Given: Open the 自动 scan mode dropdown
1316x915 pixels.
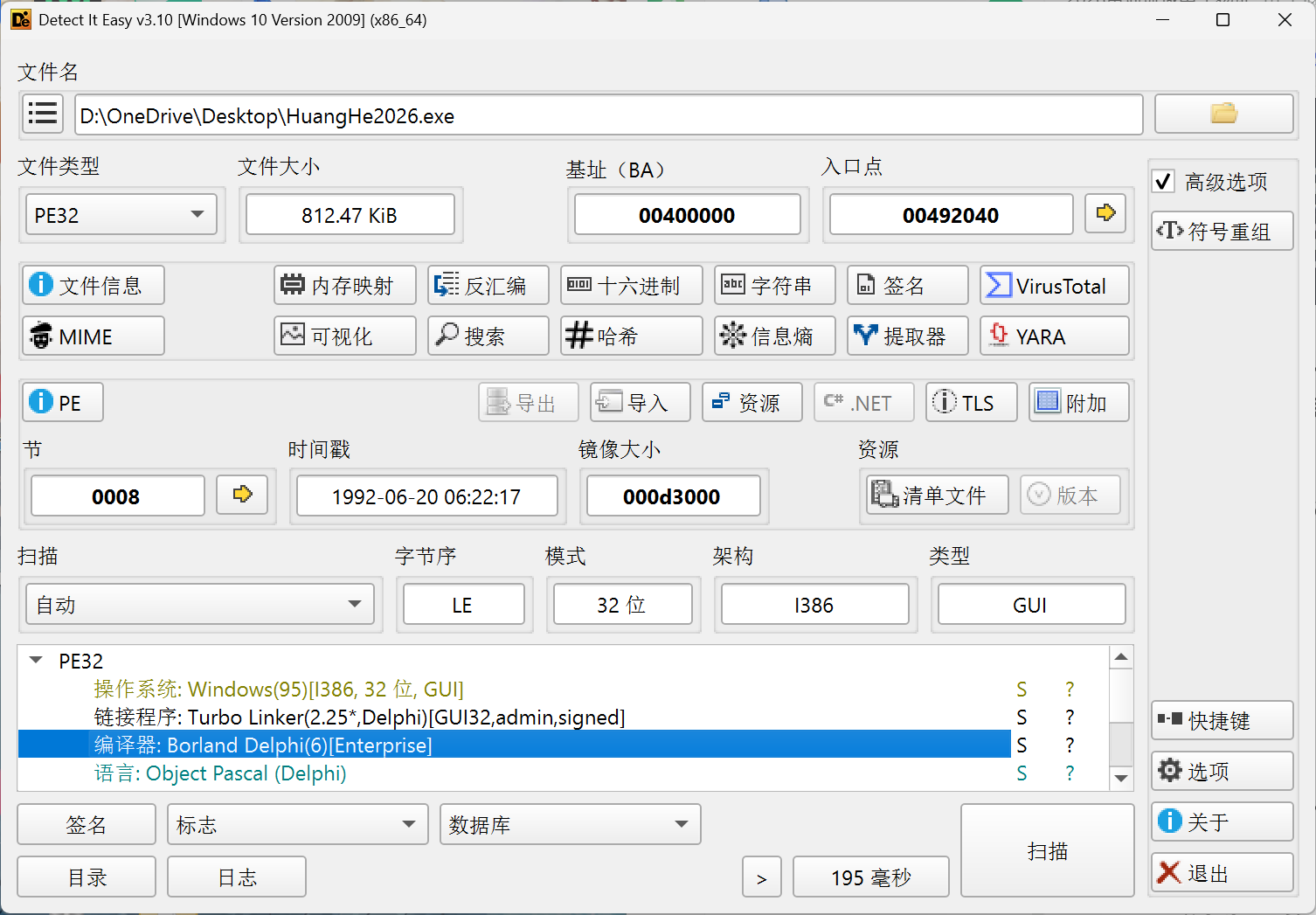Looking at the screenshot, I should pos(200,605).
